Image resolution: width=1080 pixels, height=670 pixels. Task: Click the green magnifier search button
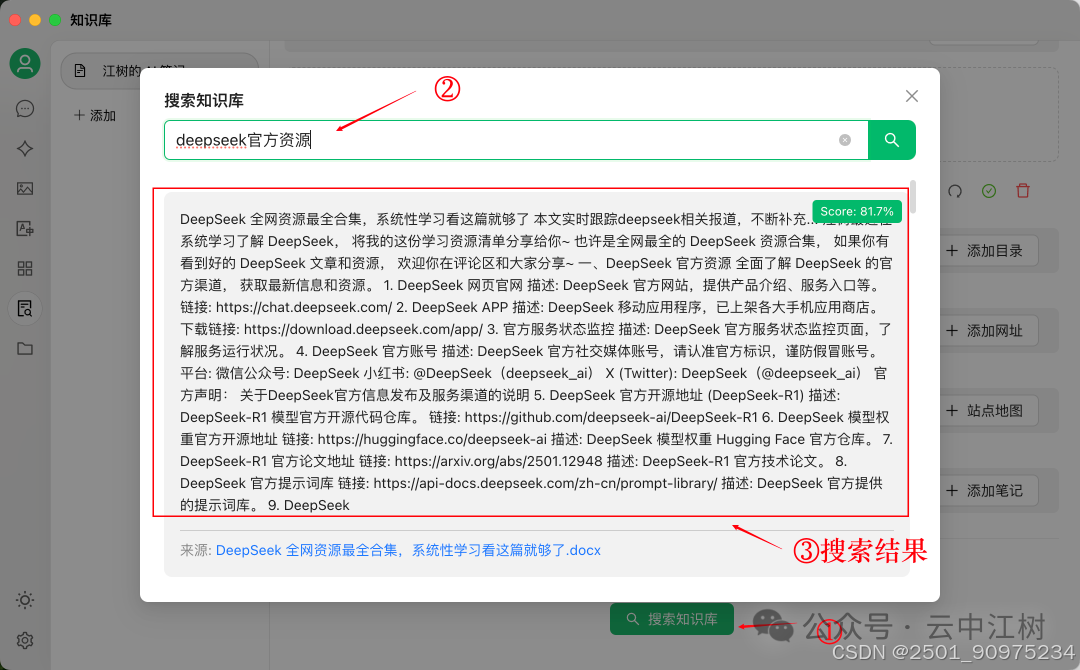coord(891,140)
